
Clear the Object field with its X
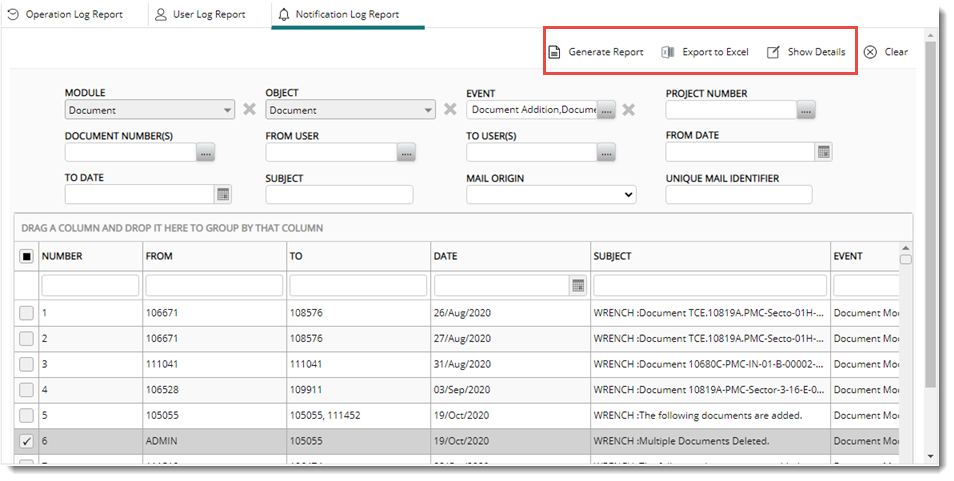click(450, 109)
